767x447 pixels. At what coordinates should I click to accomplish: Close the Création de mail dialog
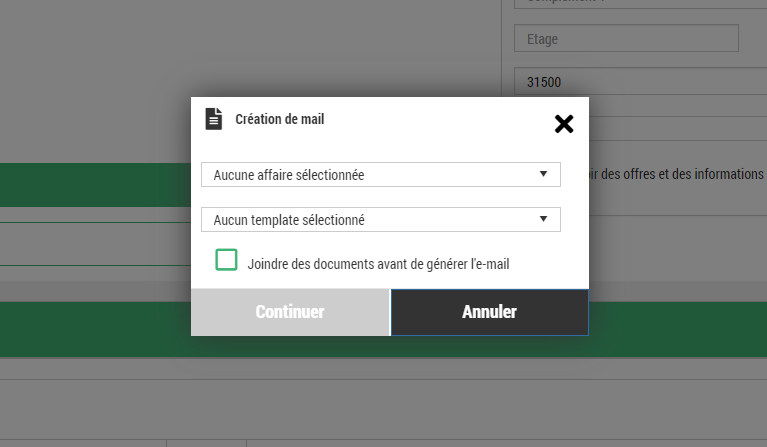(x=564, y=123)
